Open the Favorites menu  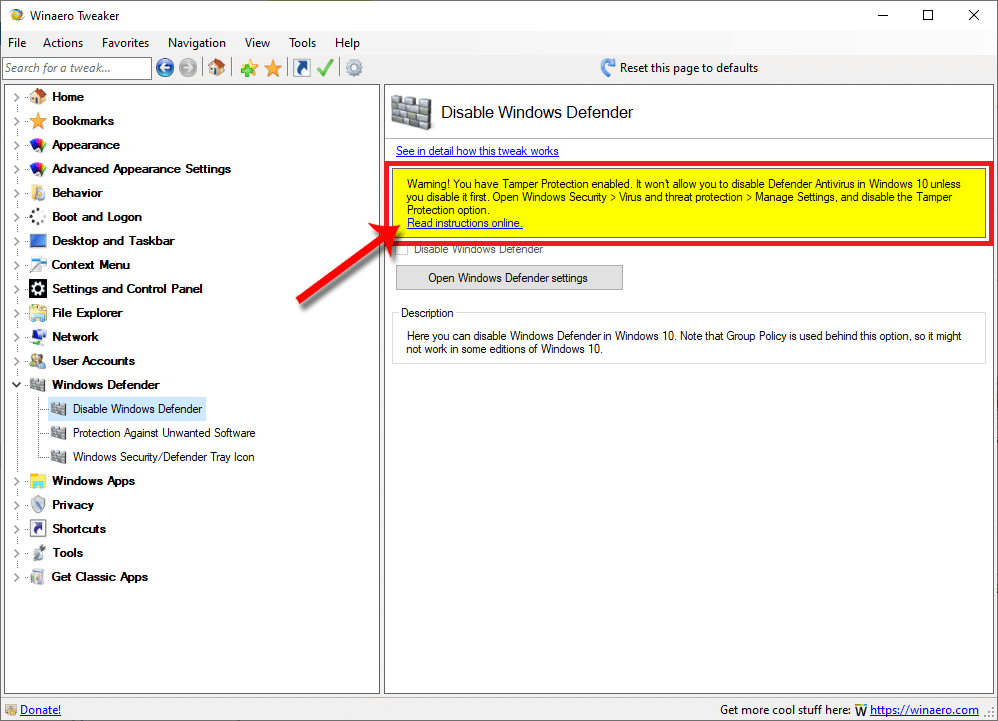click(x=125, y=43)
